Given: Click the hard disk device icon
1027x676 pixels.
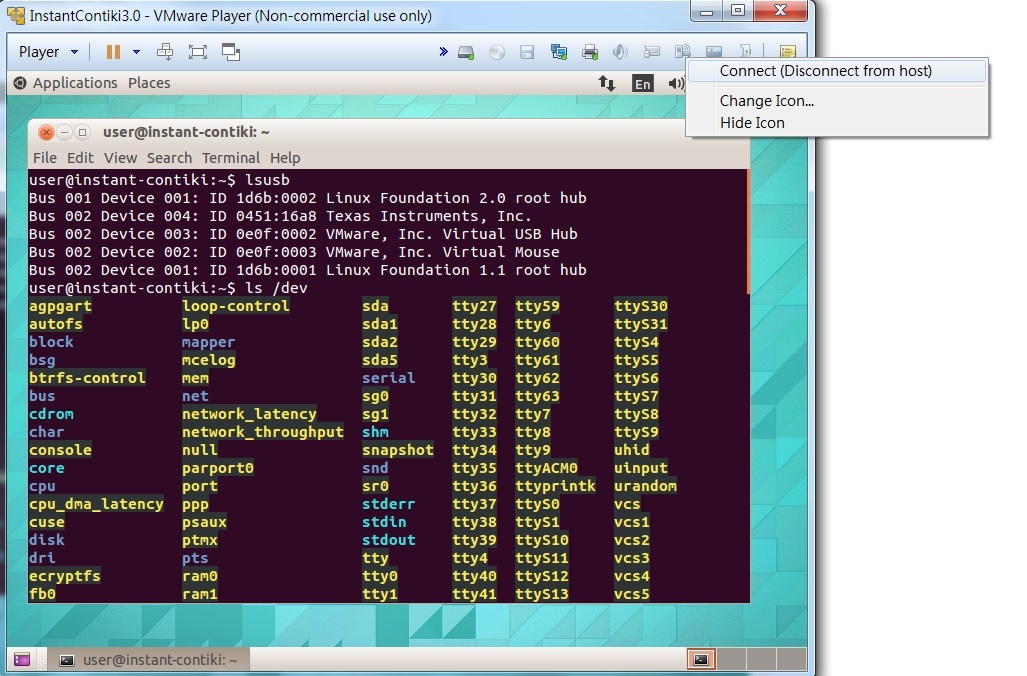Looking at the screenshot, I should (x=466, y=52).
